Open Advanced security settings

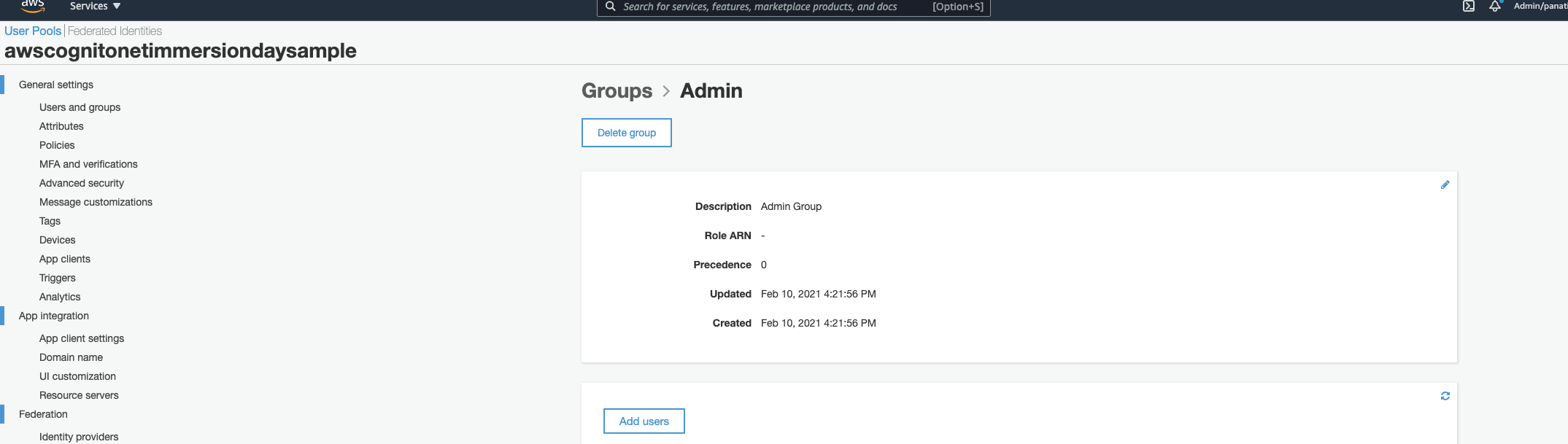coord(82,183)
